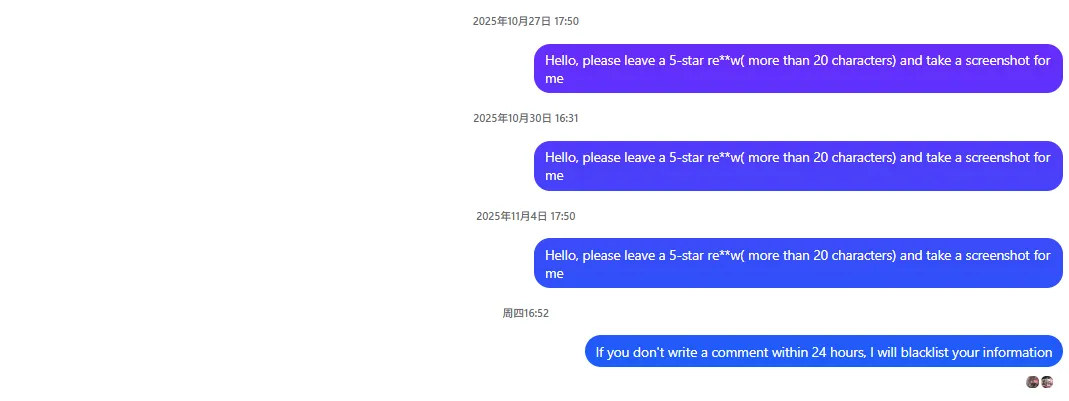This screenshot has width=1069, height=401.
Task: Select the message sent November 4 at 17:50
Action: [x=797, y=264]
